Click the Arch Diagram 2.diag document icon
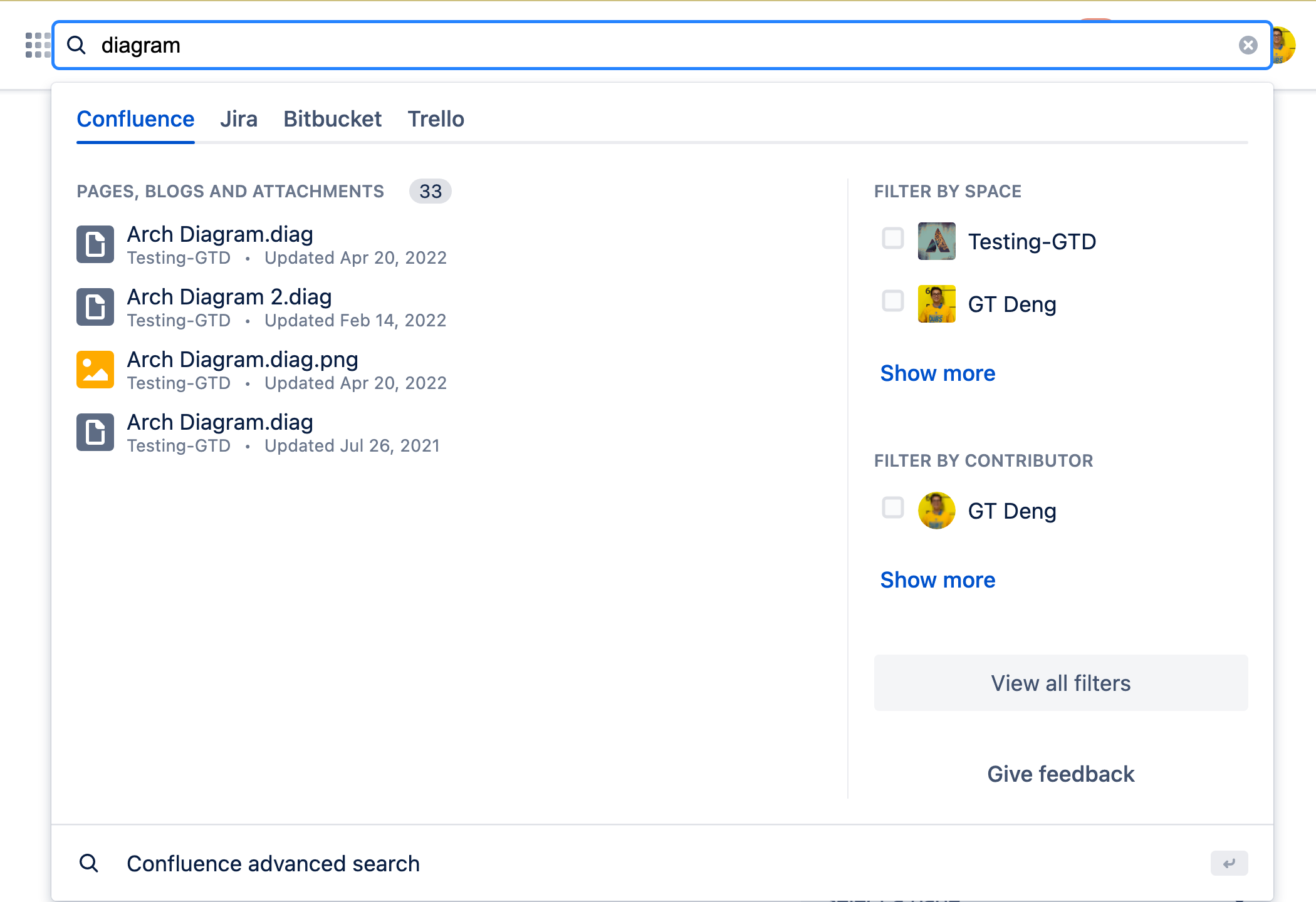Viewport: 1316px width, 902px height. (x=95, y=307)
